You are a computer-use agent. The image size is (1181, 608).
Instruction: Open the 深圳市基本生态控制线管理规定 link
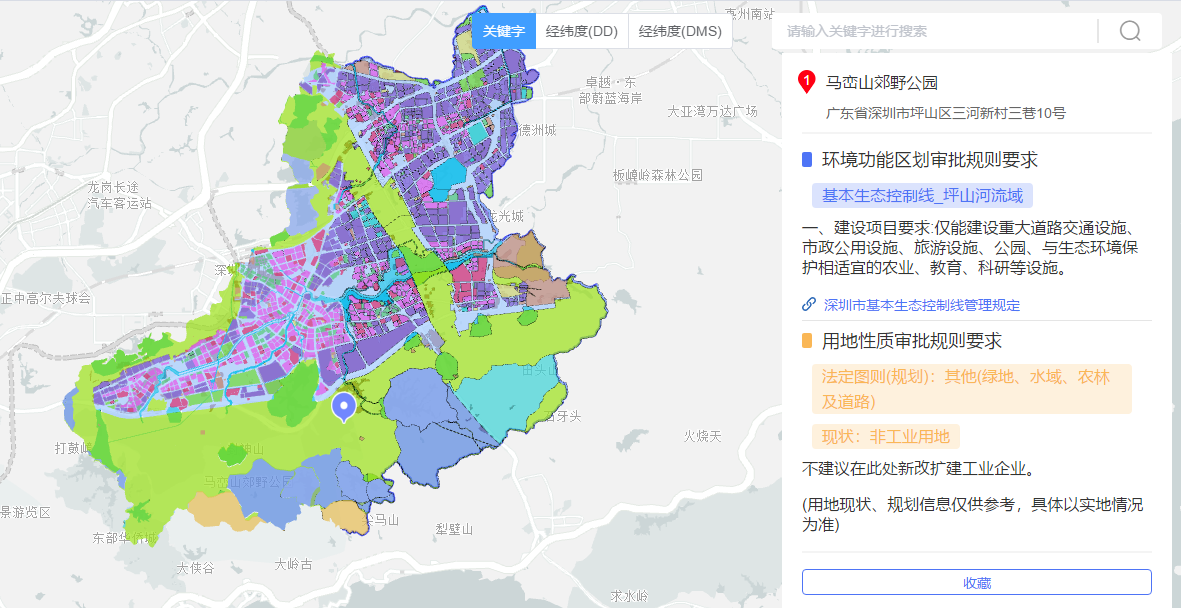(x=922, y=305)
